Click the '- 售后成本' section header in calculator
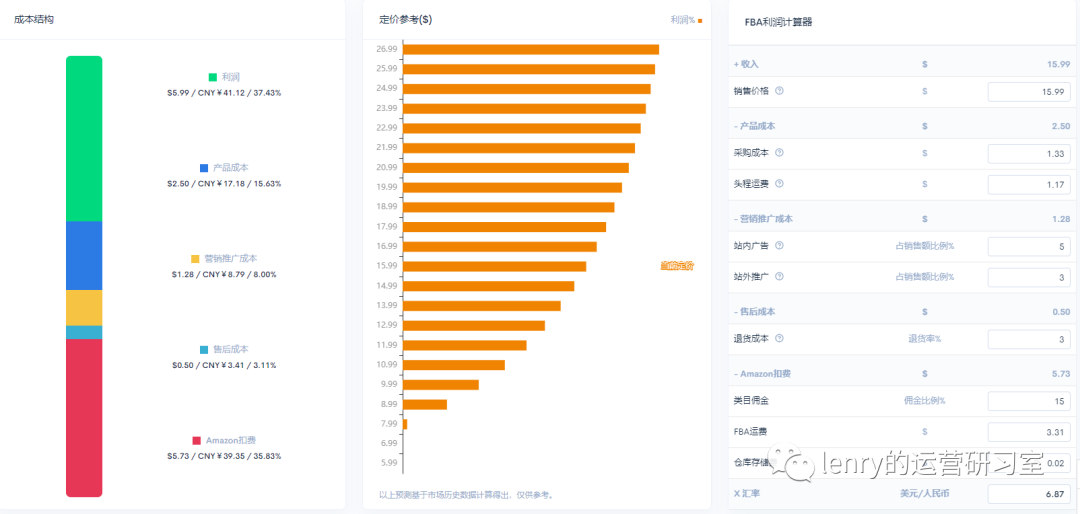 tap(754, 311)
